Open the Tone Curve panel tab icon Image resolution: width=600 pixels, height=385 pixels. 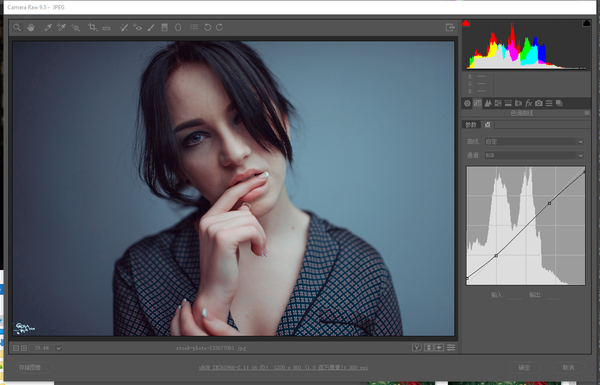477,103
